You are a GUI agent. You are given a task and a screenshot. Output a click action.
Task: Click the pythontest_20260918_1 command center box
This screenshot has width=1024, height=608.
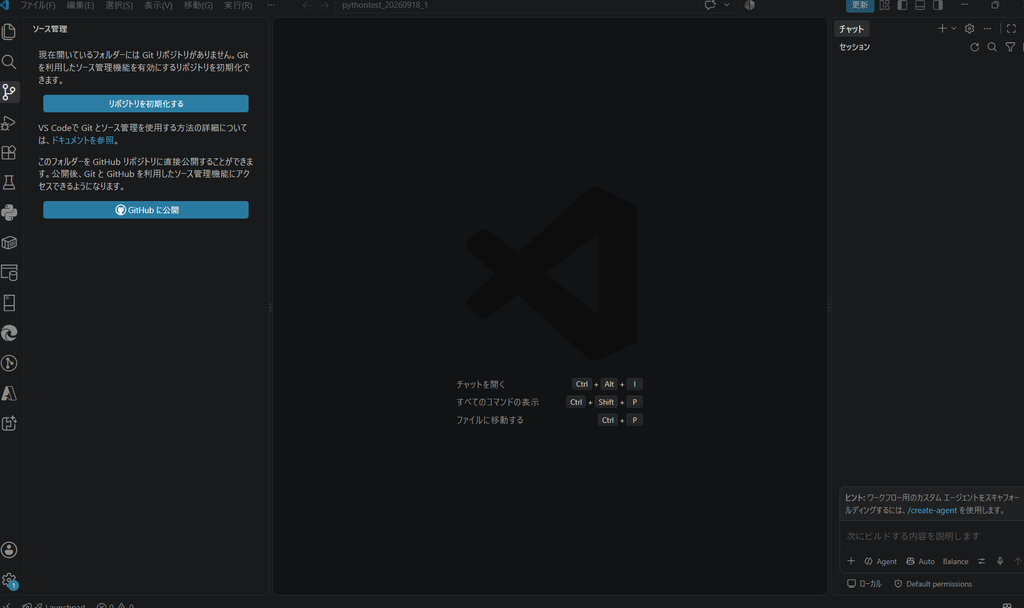coord(517,5)
